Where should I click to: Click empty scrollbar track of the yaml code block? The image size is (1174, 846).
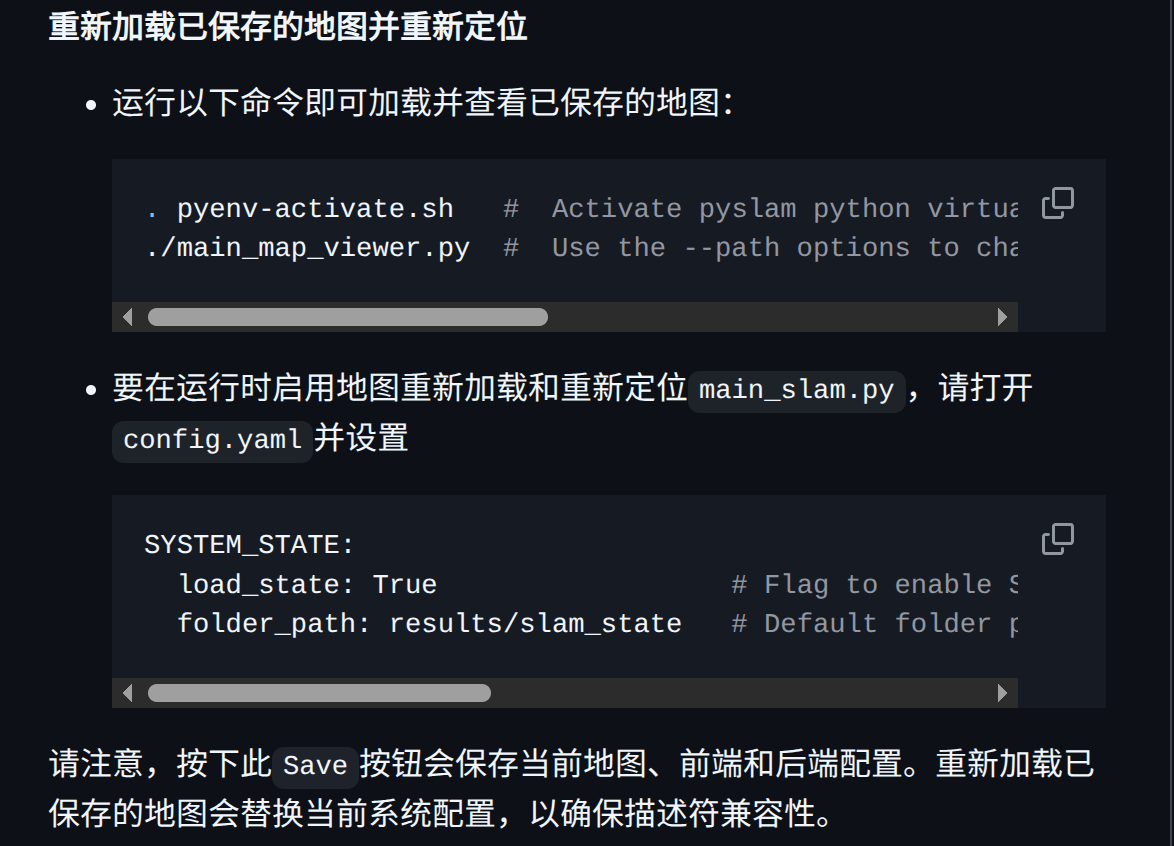coord(740,693)
